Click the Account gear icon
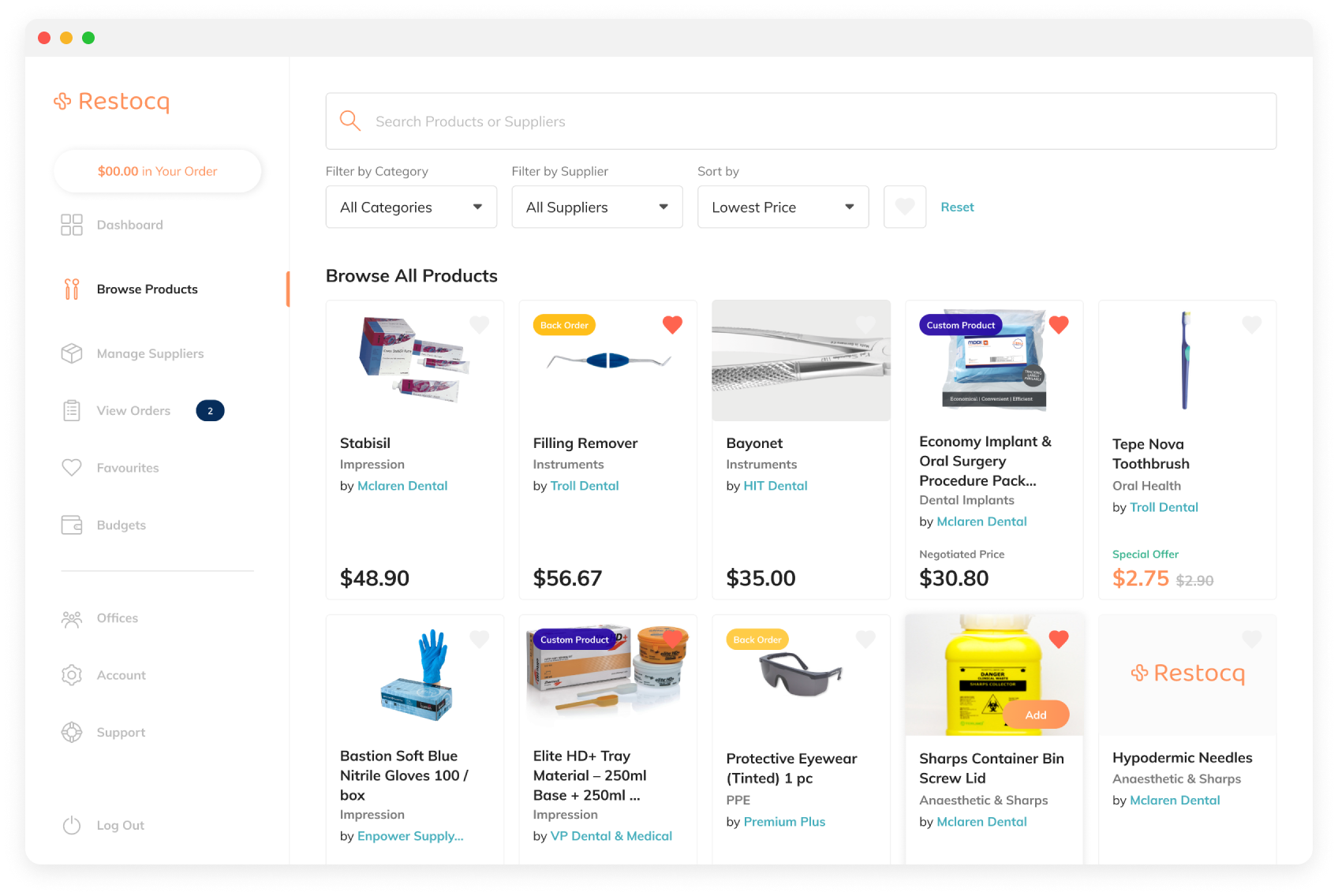 coord(72,675)
